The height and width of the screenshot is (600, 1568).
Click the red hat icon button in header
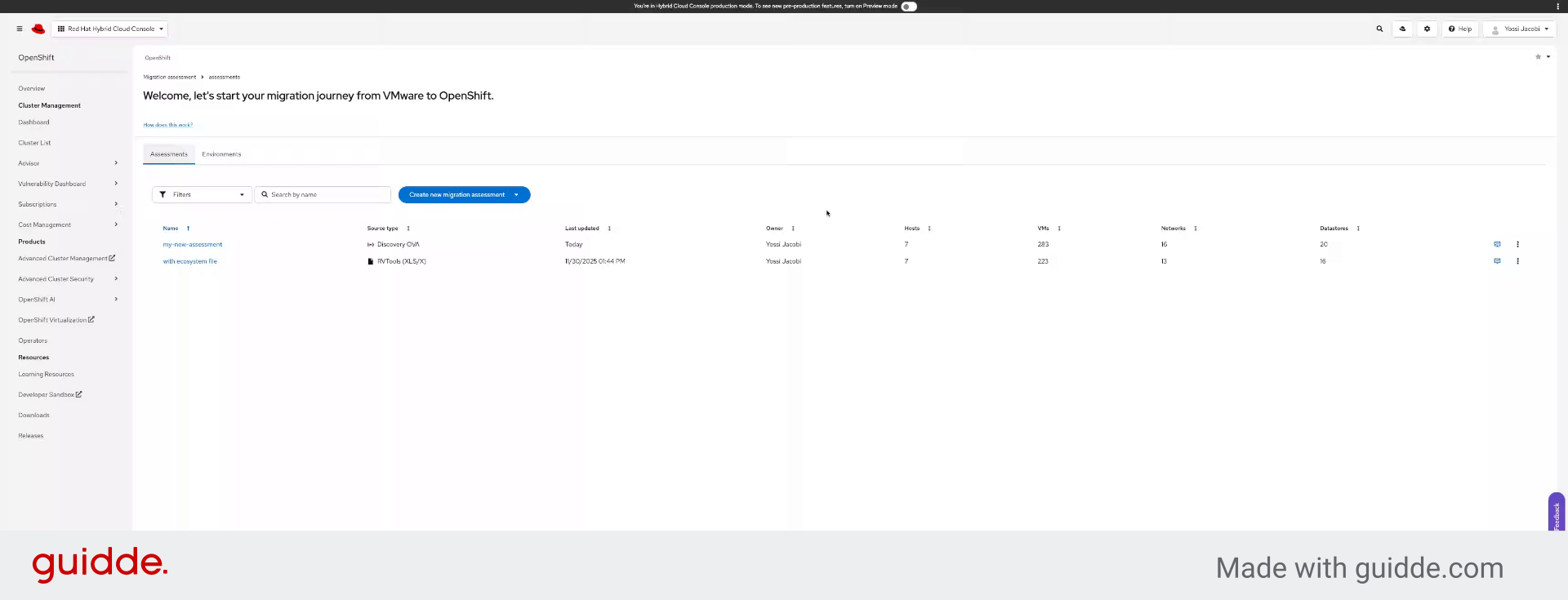[1402, 29]
